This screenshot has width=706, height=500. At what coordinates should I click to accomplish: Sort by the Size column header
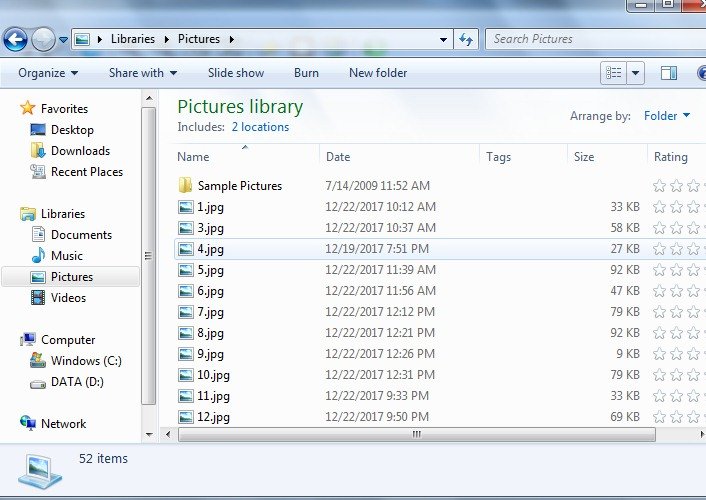coord(607,157)
